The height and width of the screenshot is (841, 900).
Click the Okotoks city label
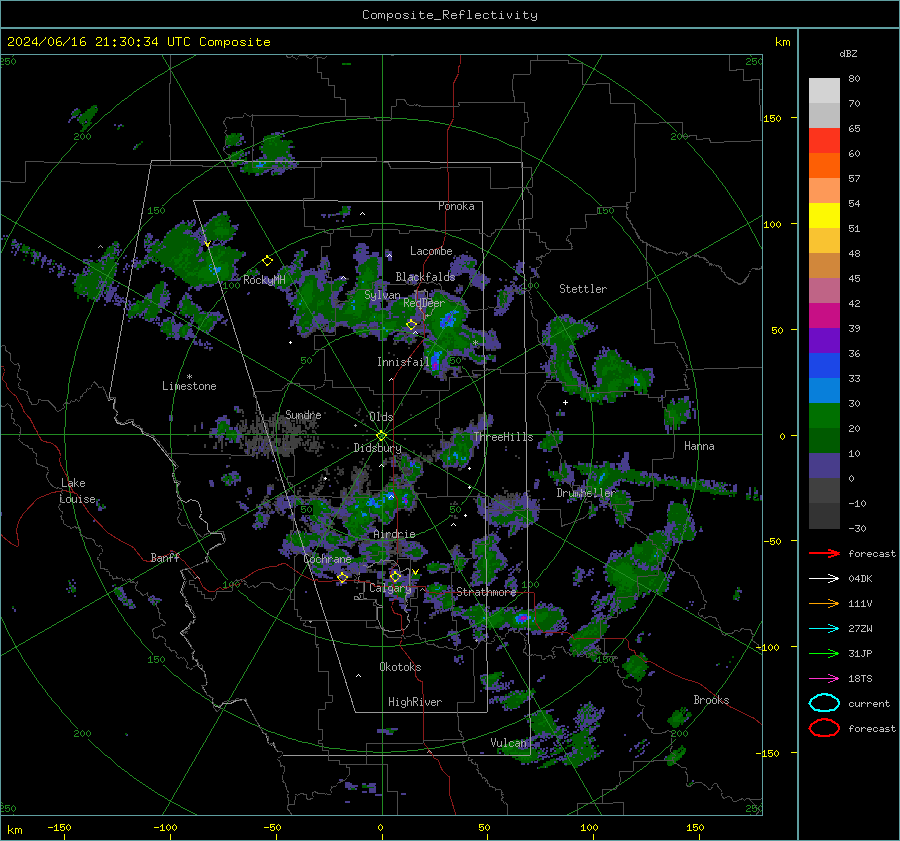click(400, 667)
